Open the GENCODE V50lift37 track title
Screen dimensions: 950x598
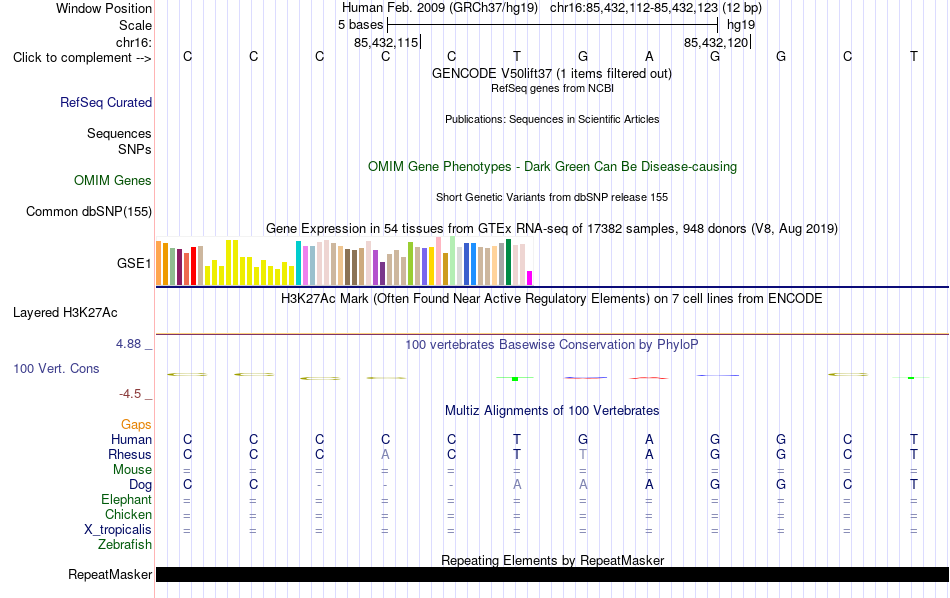coord(552,73)
